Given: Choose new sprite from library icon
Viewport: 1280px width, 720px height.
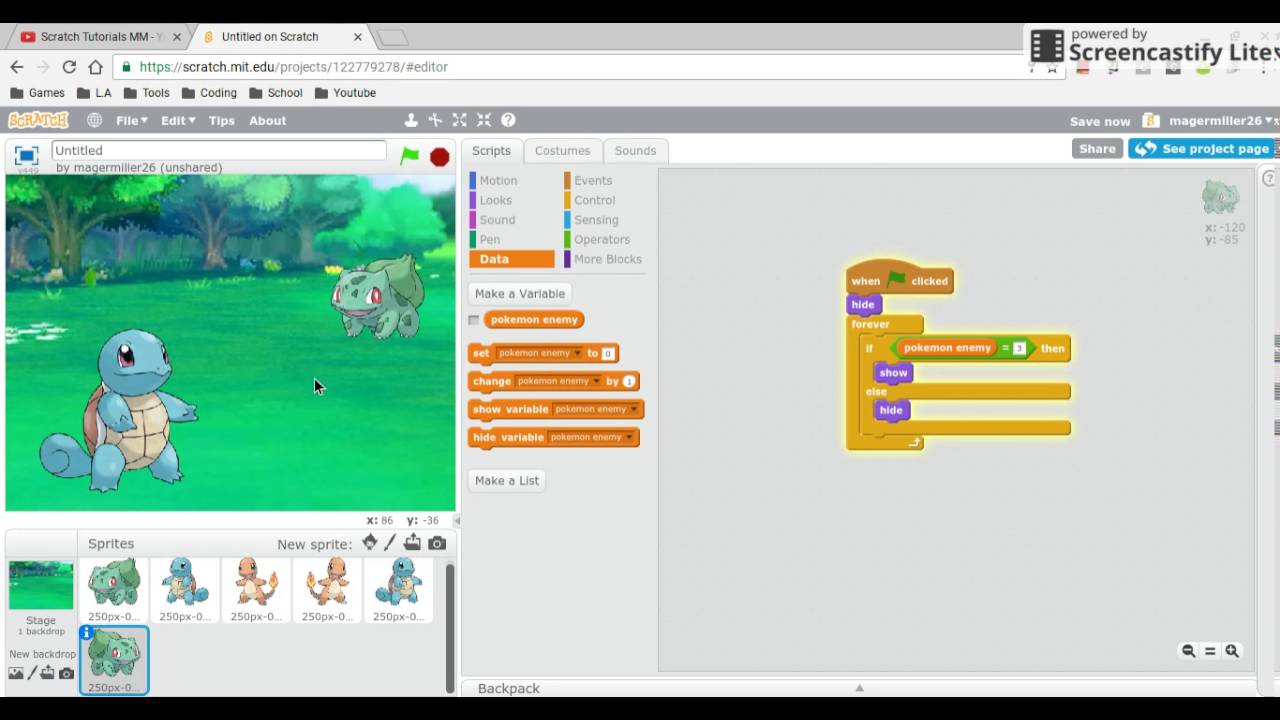Looking at the screenshot, I should (x=370, y=542).
